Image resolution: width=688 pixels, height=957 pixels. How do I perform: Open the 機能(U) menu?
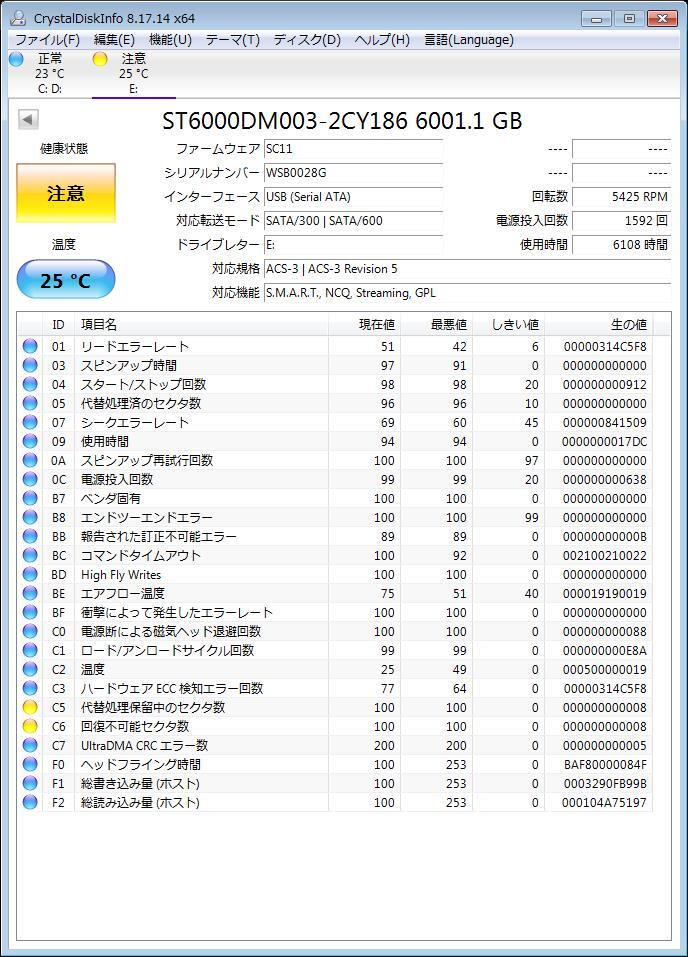[x=170, y=40]
